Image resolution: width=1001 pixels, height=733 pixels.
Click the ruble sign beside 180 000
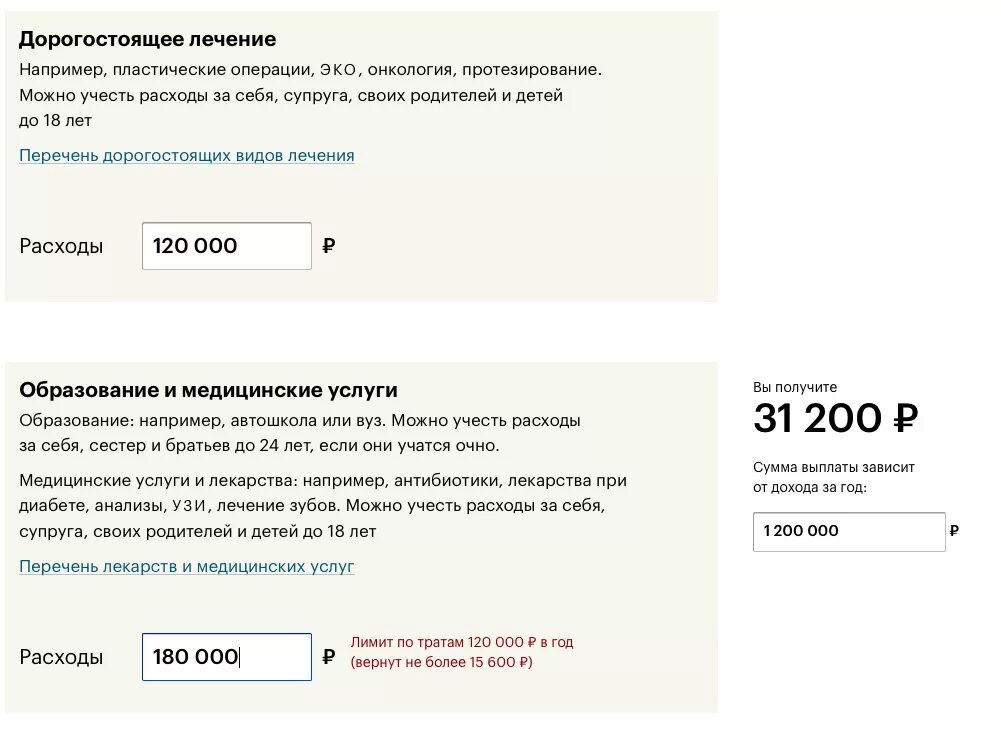tap(329, 657)
